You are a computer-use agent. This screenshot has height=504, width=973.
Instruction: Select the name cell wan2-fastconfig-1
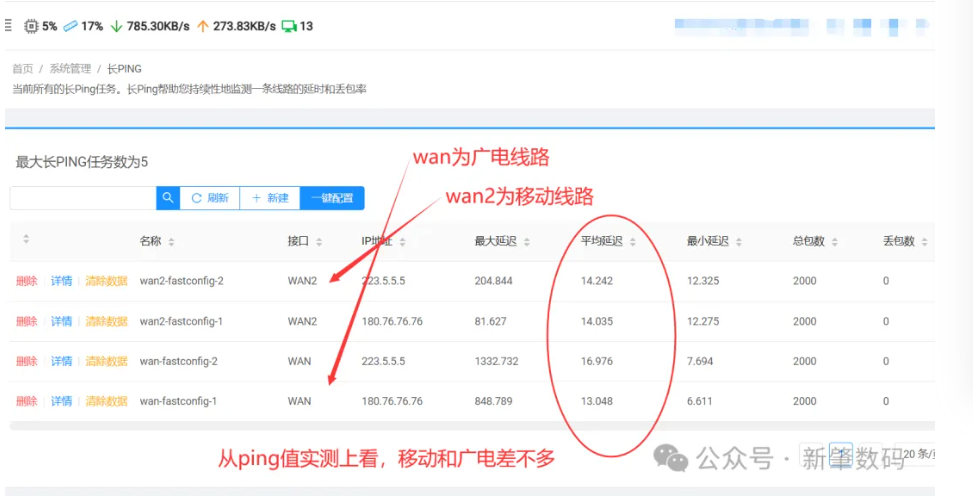[x=181, y=322]
